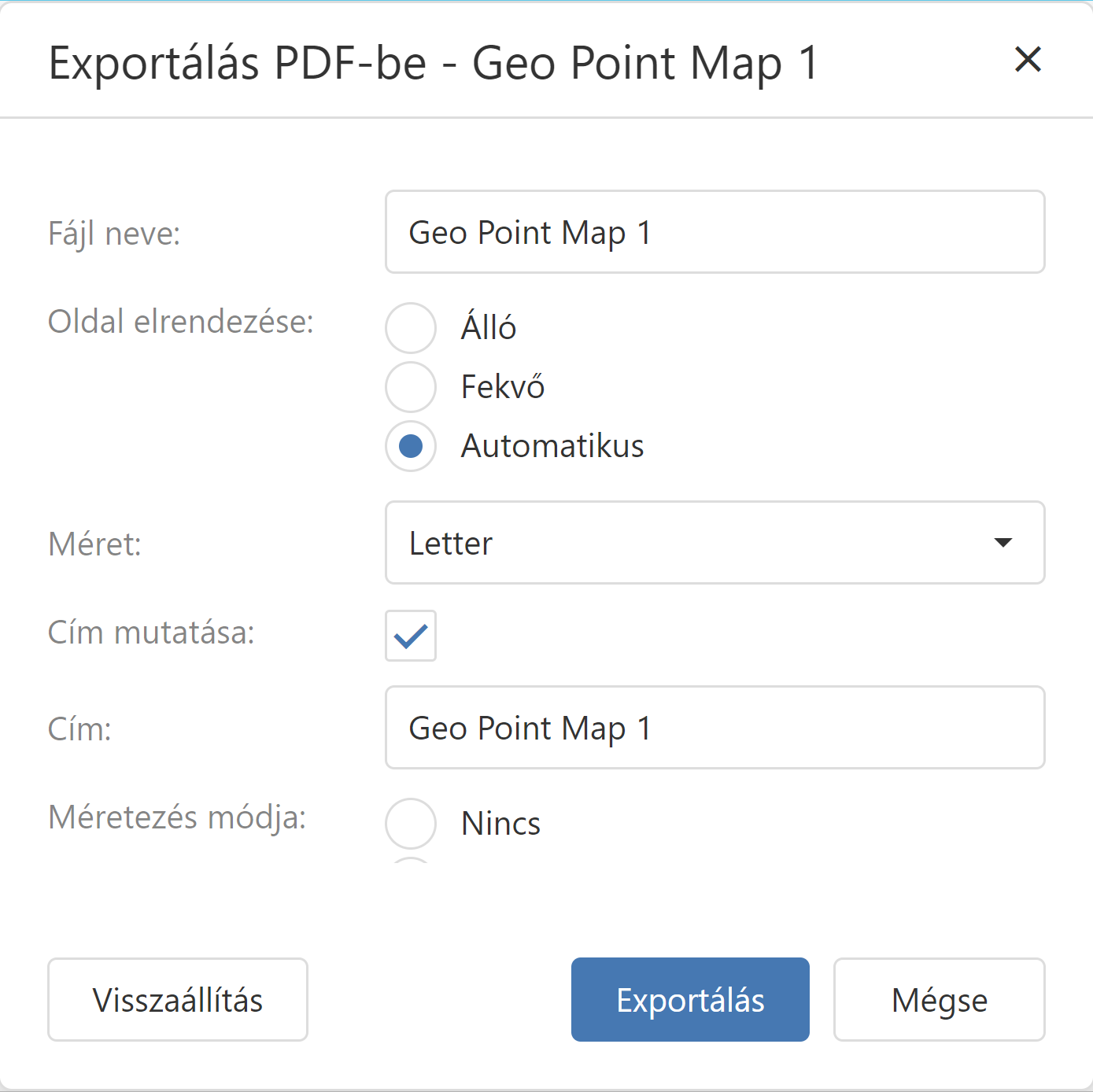Screen dimensions: 1093x1092
Task: Click the Fájl neve label
Action: (x=114, y=234)
